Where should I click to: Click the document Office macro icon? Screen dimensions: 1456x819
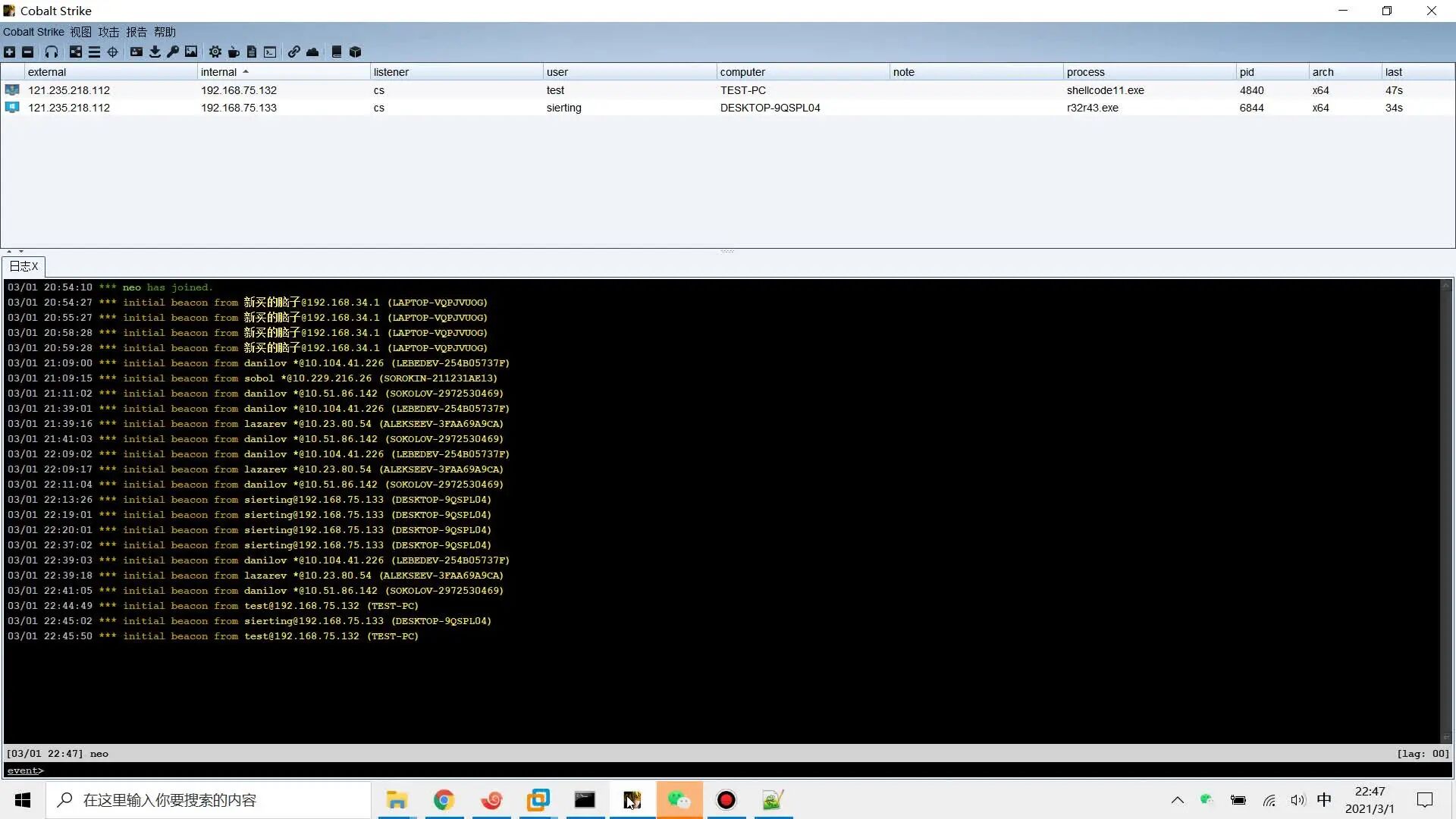pos(252,52)
